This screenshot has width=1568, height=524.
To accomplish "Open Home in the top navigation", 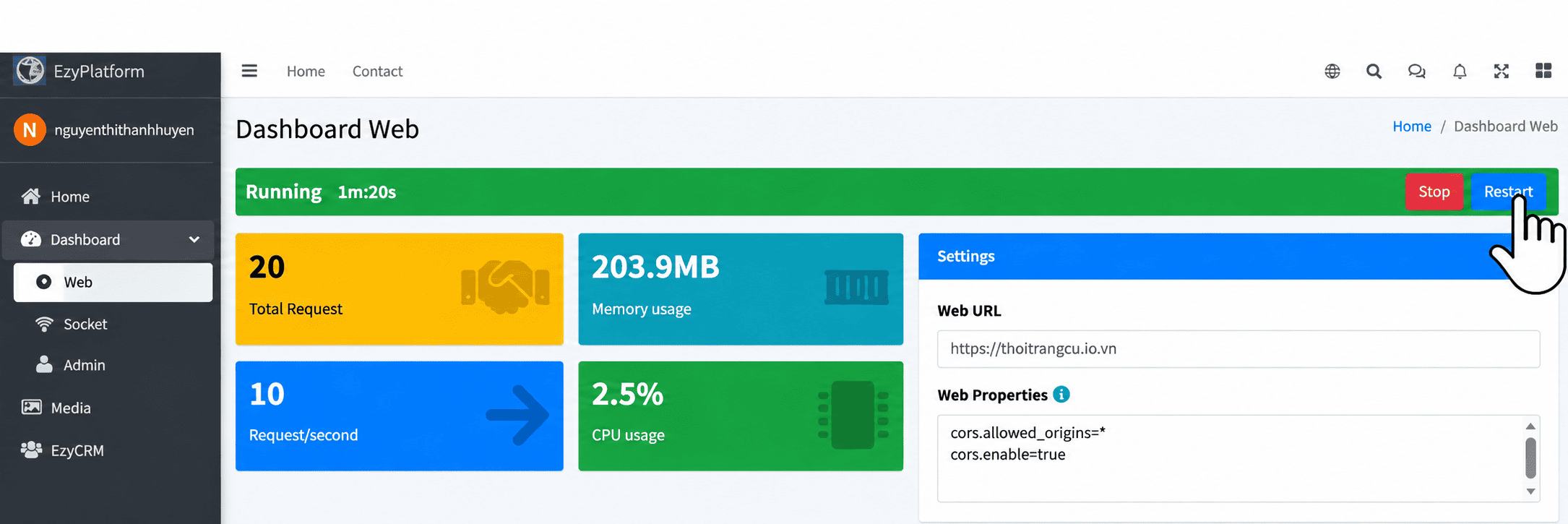I will [x=306, y=72].
